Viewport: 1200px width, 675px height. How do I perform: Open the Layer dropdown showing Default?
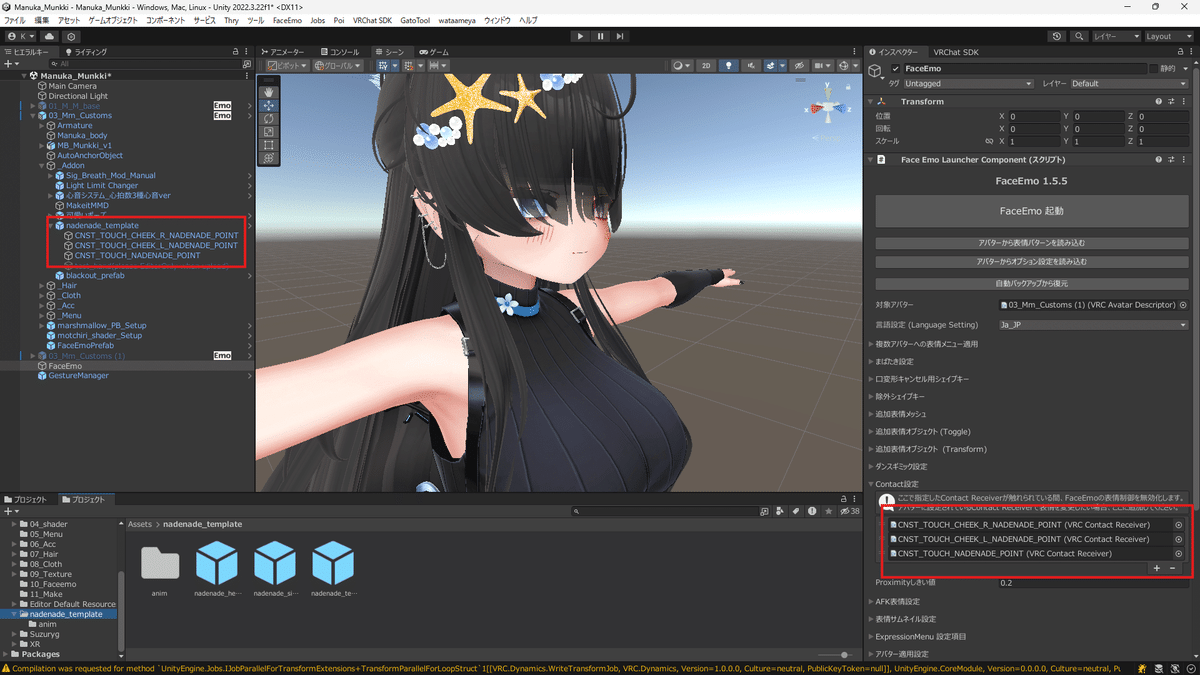coord(1129,84)
